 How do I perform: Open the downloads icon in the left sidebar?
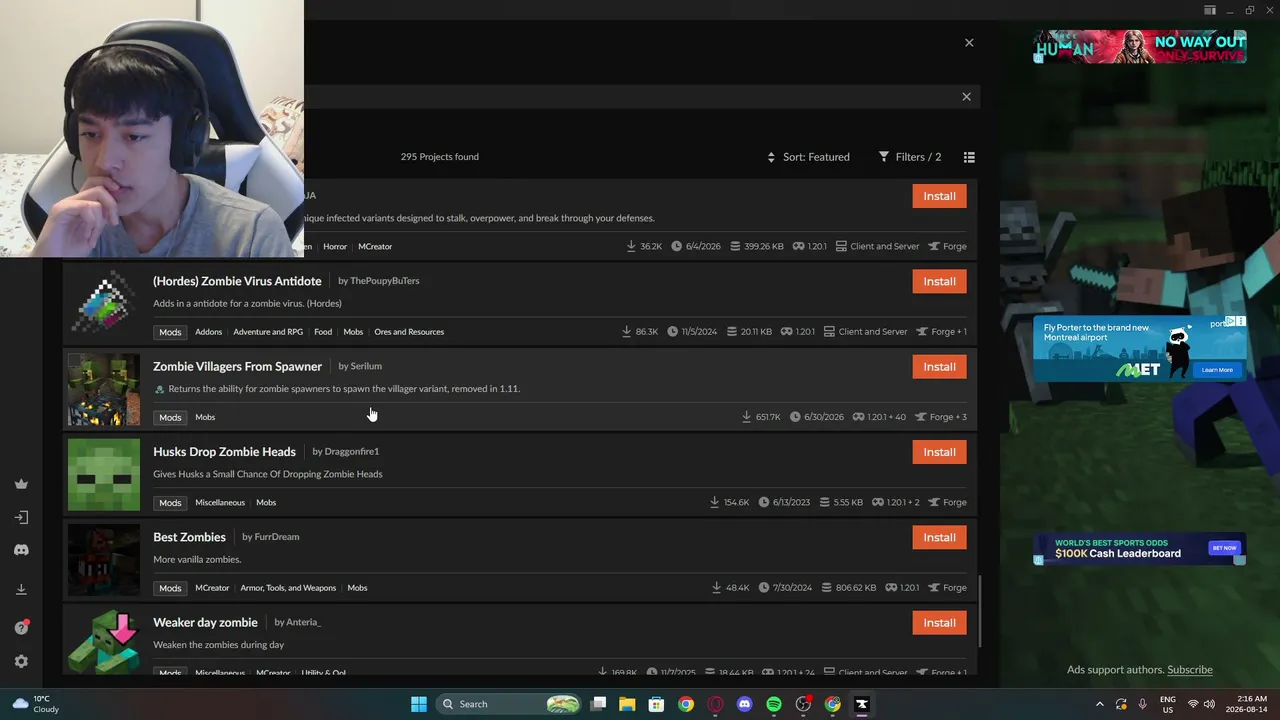(21, 589)
